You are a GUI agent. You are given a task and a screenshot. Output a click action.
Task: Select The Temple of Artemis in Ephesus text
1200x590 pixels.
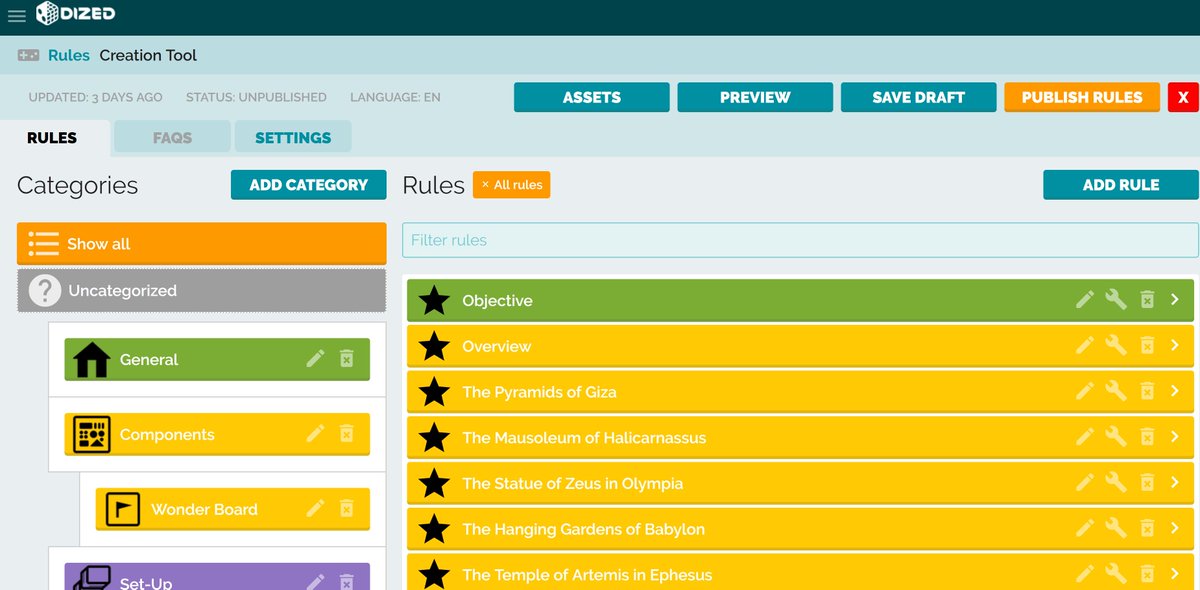(587, 574)
